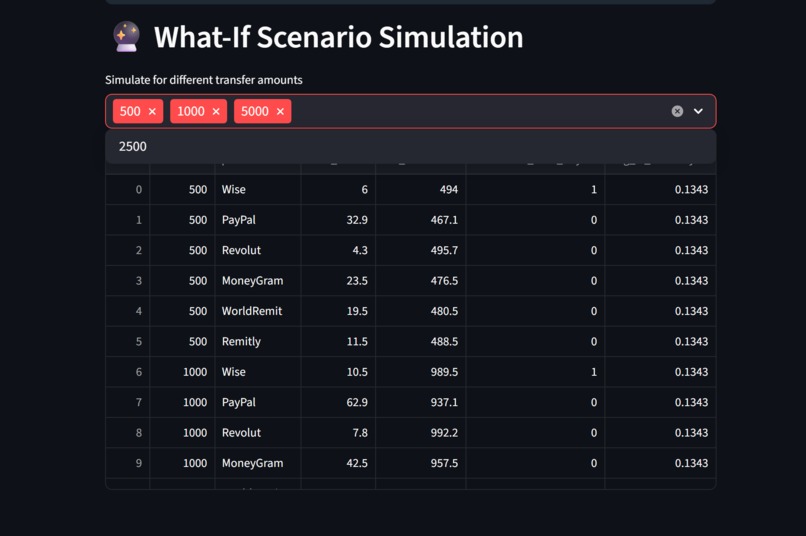806x536 pixels.
Task: Click the fee value 19.5
Action: coord(357,311)
